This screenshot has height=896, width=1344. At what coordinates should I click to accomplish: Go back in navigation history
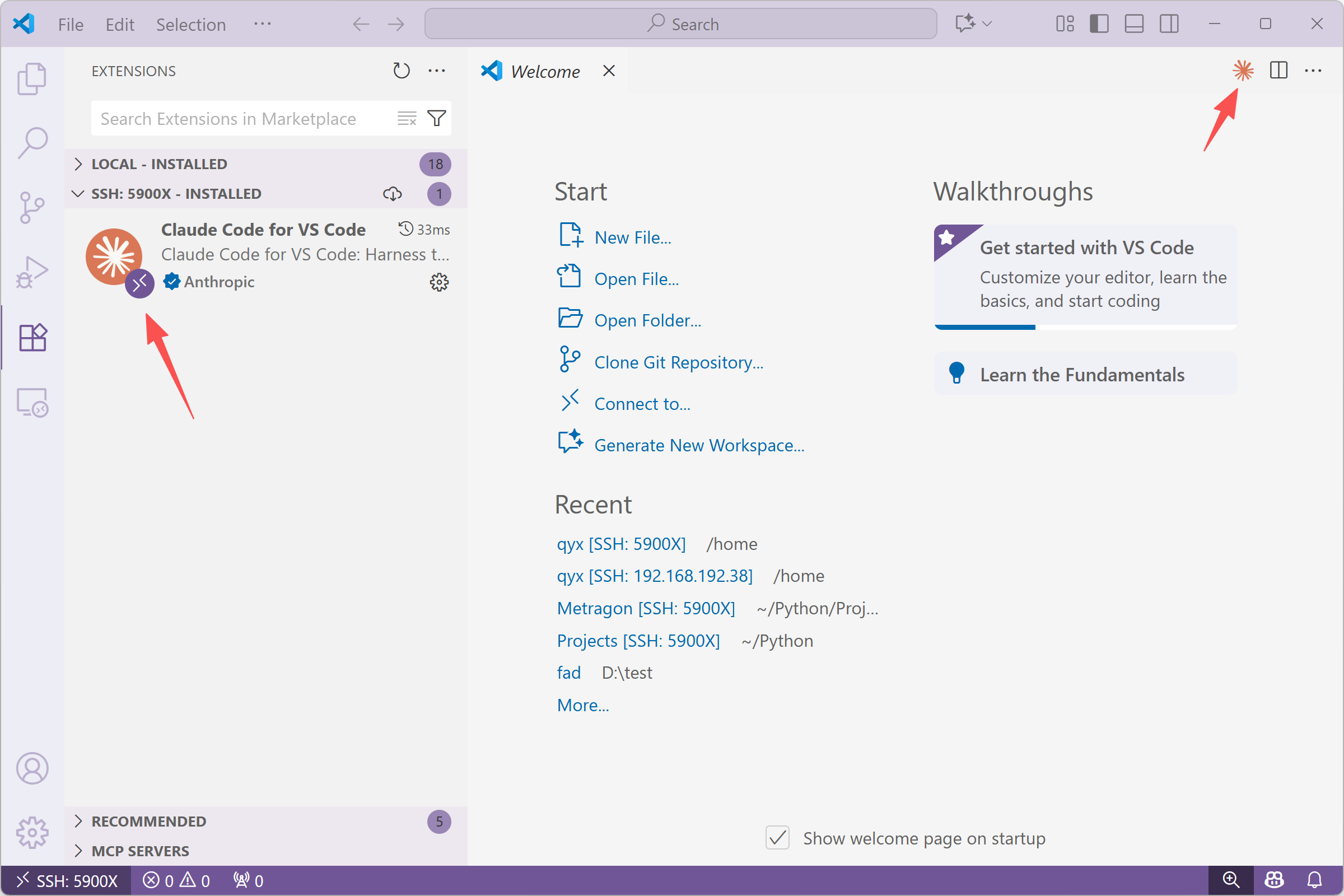[361, 24]
